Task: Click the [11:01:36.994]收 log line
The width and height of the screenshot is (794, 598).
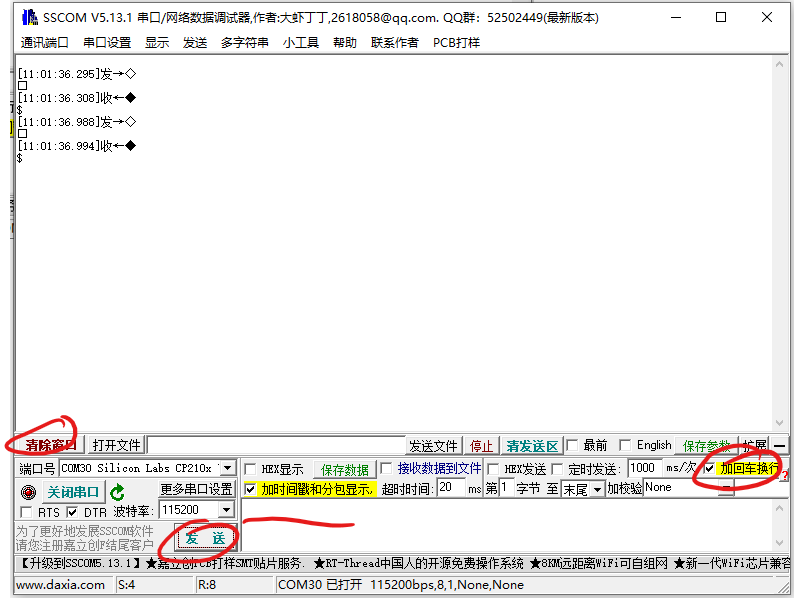Action: (77, 146)
